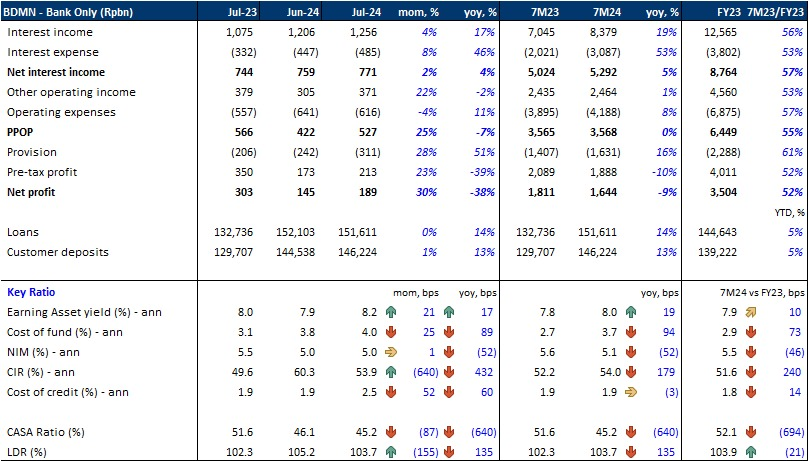The width and height of the screenshot is (808, 461).
Task: Click the red down arrow beside NIM Jul-24 yoy (52)
Action: [x=449, y=352]
